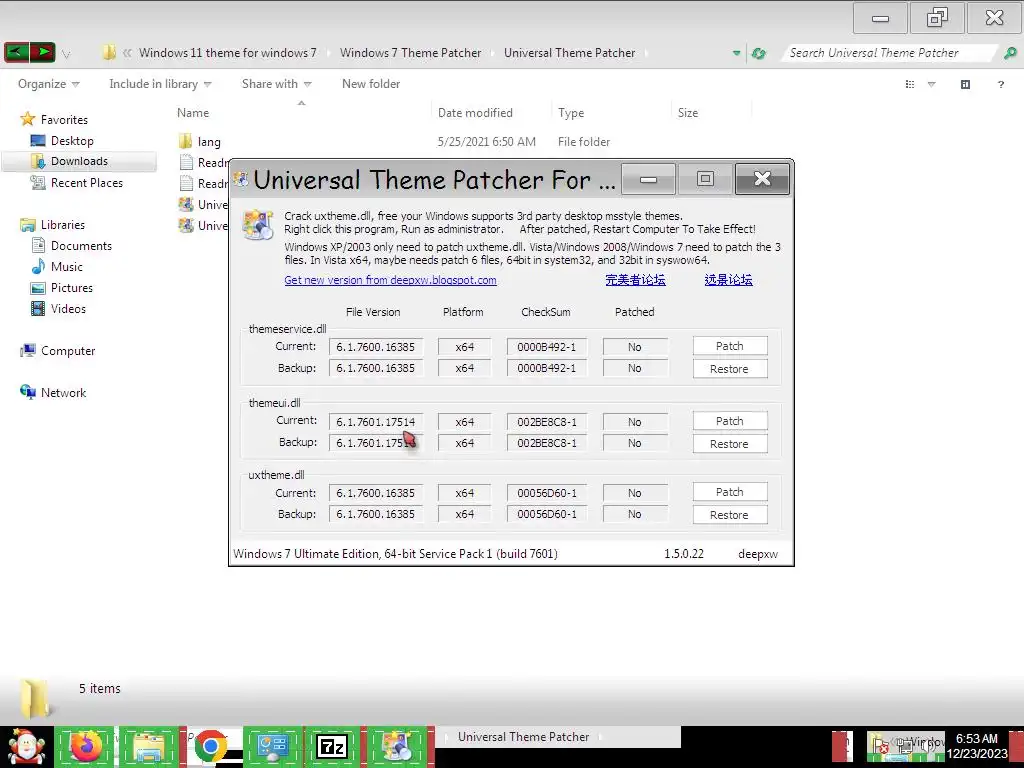Toggle the preview pane icon
The height and width of the screenshot is (768, 1024).
pyautogui.click(x=965, y=84)
